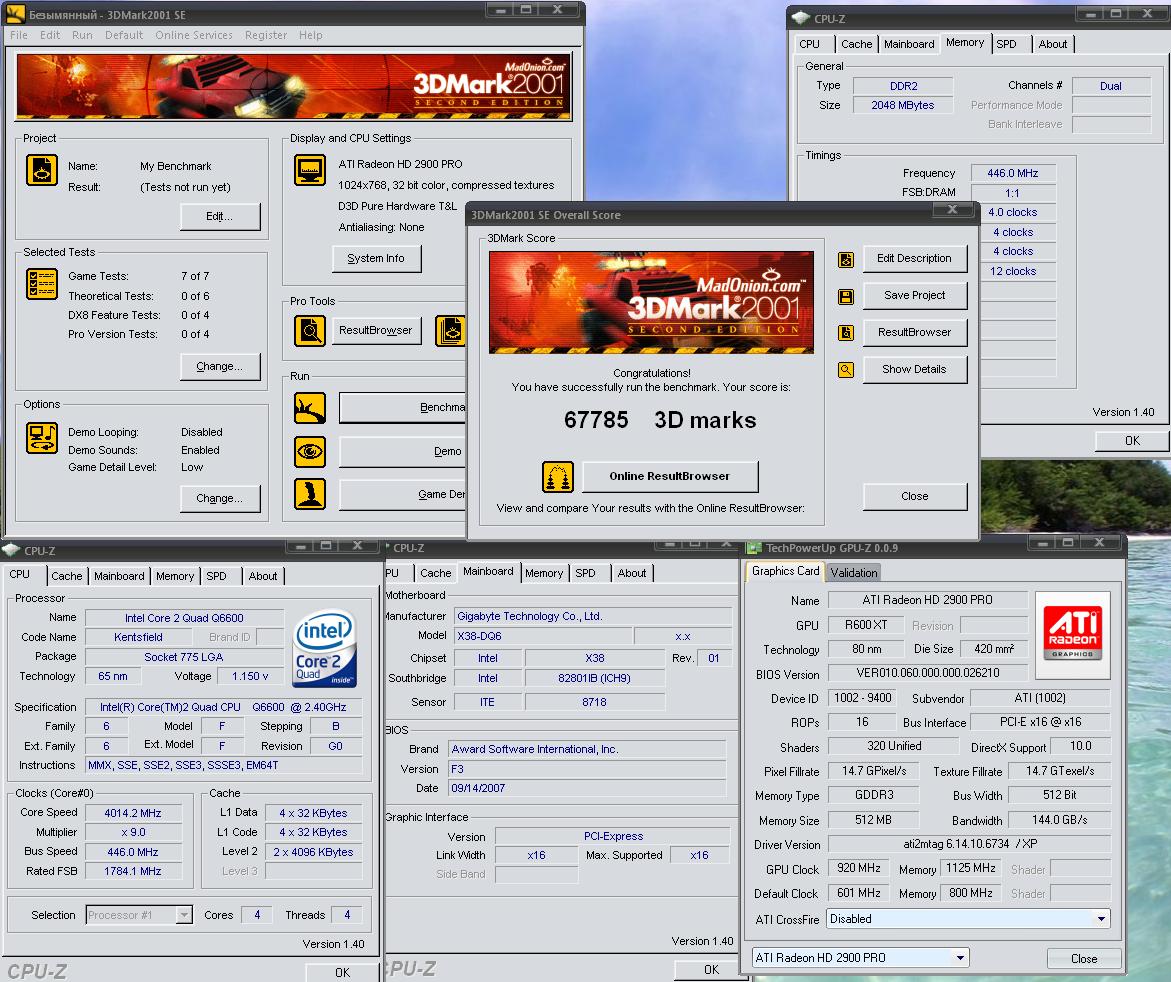Open the Run menu in 3DMark2001
The height and width of the screenshot is (982, 1171).
[x=82, y=35]
